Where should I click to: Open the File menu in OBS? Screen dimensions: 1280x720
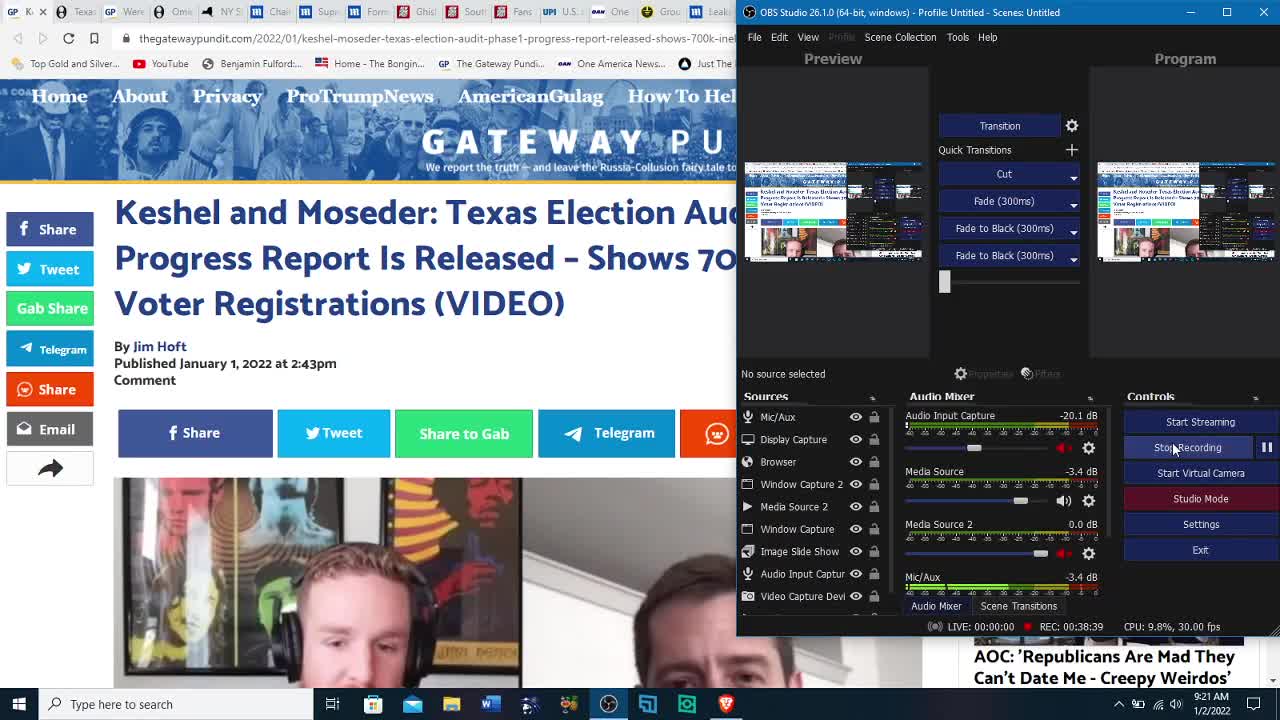point(754,37)
